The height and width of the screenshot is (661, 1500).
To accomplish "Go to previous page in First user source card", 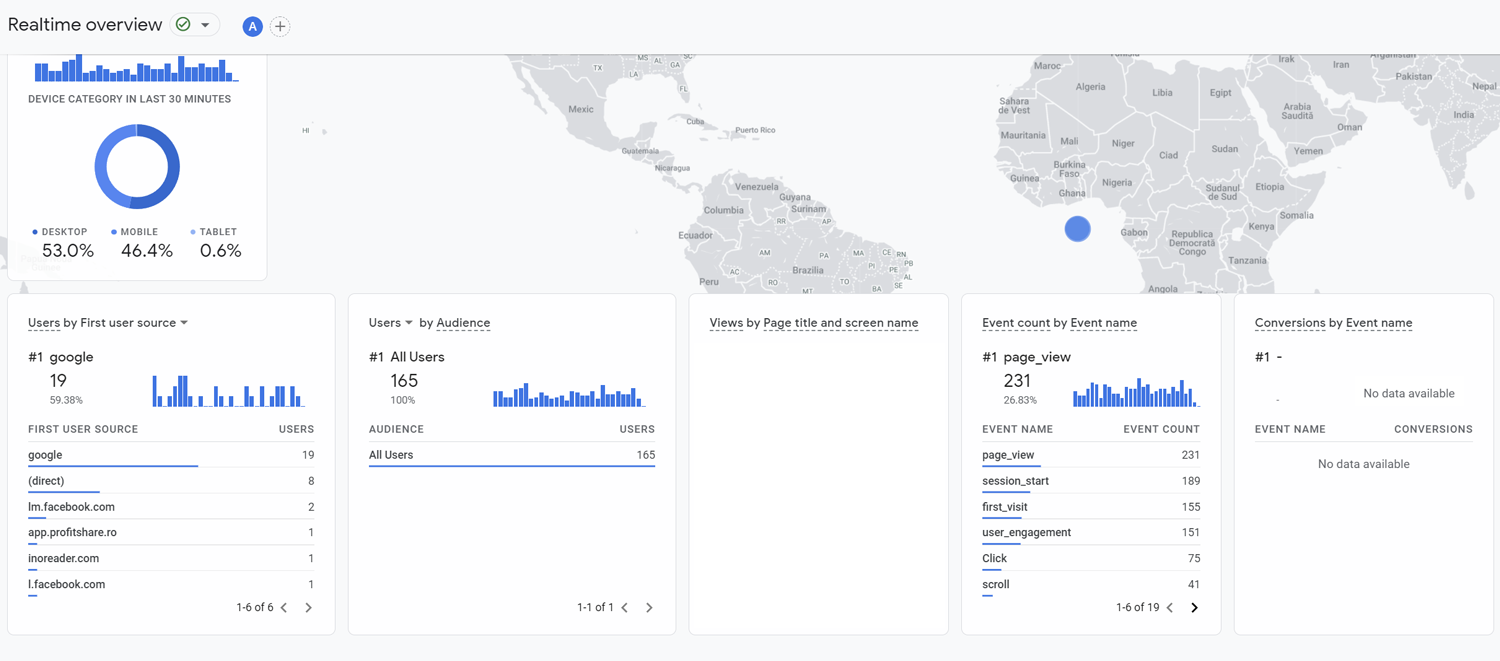I will [x=284, y=607].
